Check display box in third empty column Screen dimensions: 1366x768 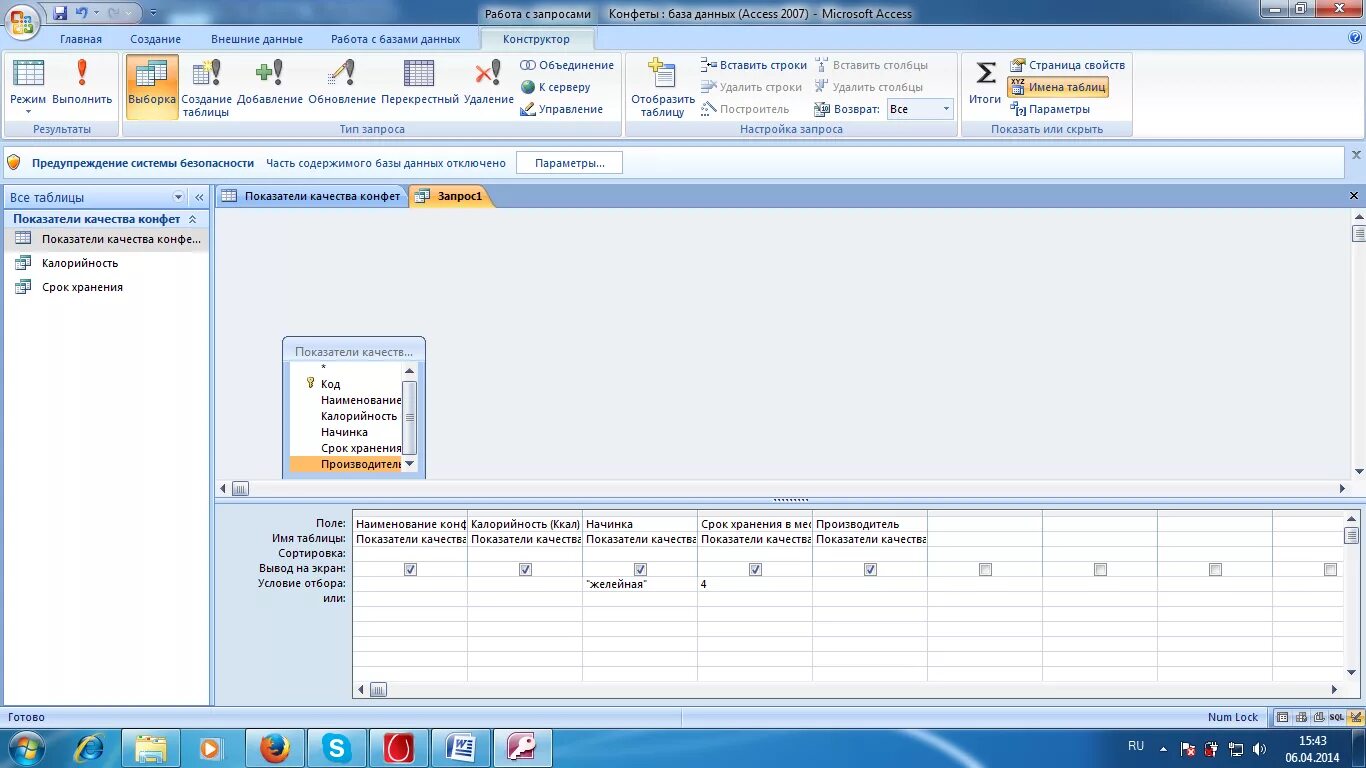coord(1215,569)
